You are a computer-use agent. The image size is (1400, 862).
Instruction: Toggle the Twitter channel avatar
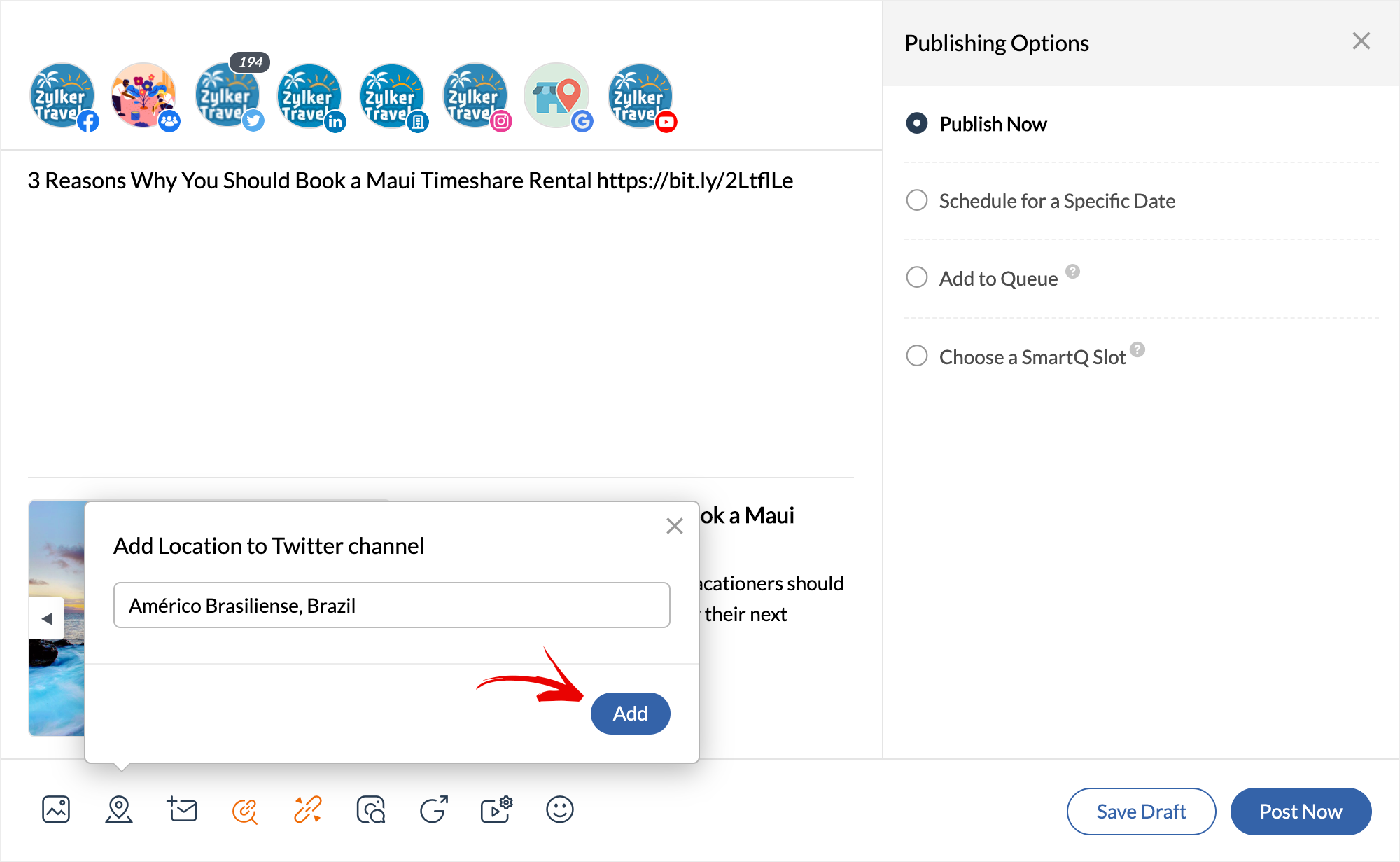tap(227, 97)
